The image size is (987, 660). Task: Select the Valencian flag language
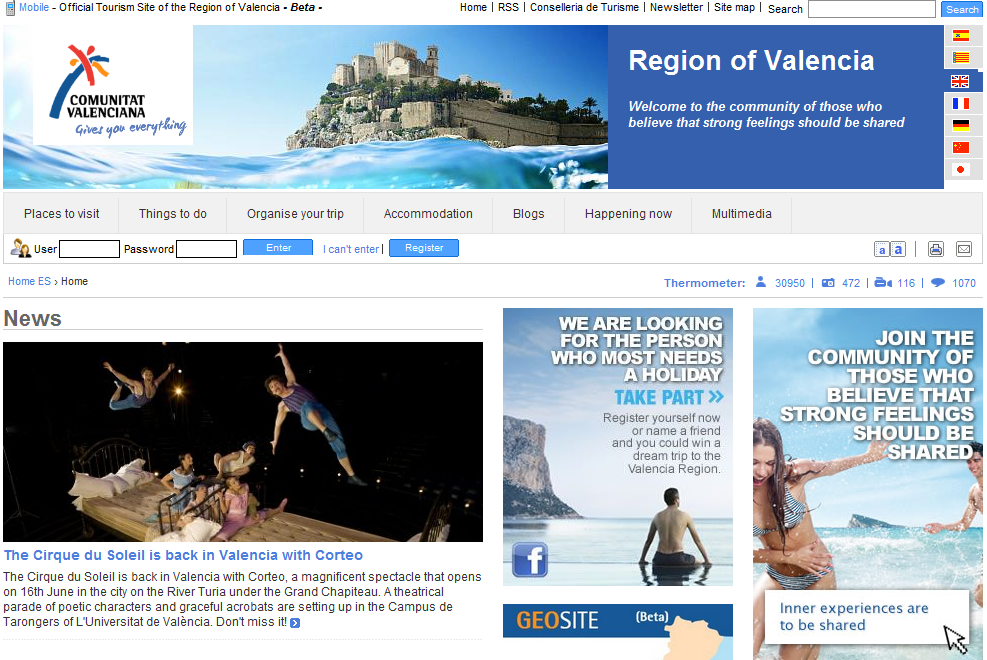pyautogui.click(x=961, y=58)
